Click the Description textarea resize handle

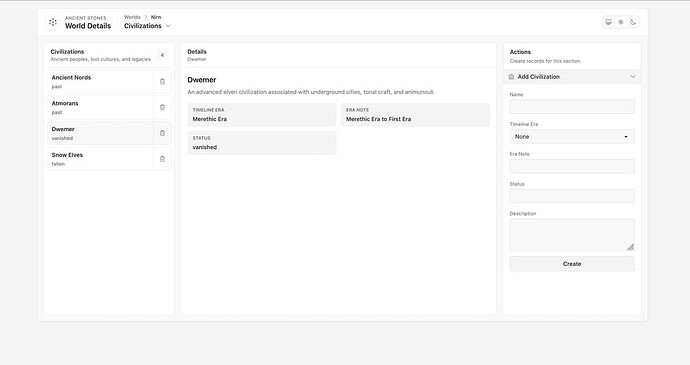(x=631, y=247)
